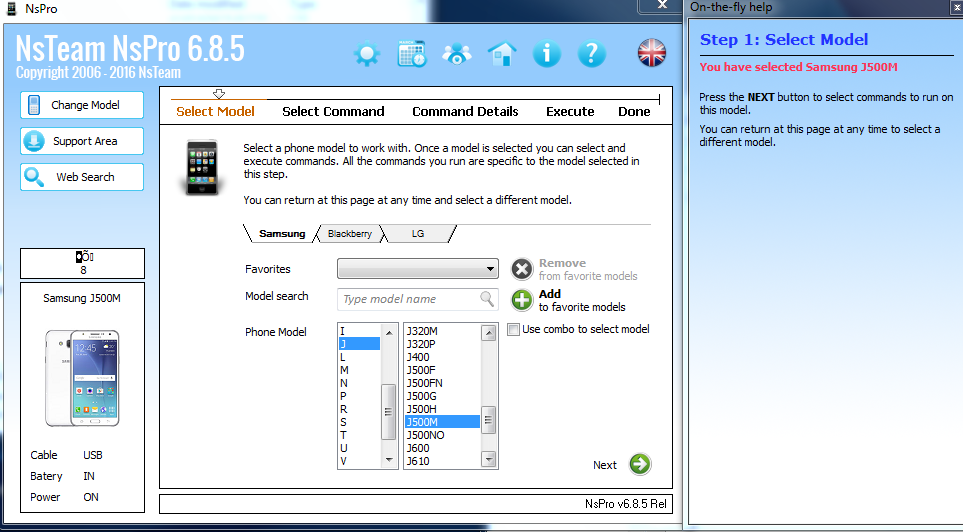Image resolution: width=963 pixels, height=532 pixels.
Task: Close the On-the-fly help panel
Action: click(956, 7)
